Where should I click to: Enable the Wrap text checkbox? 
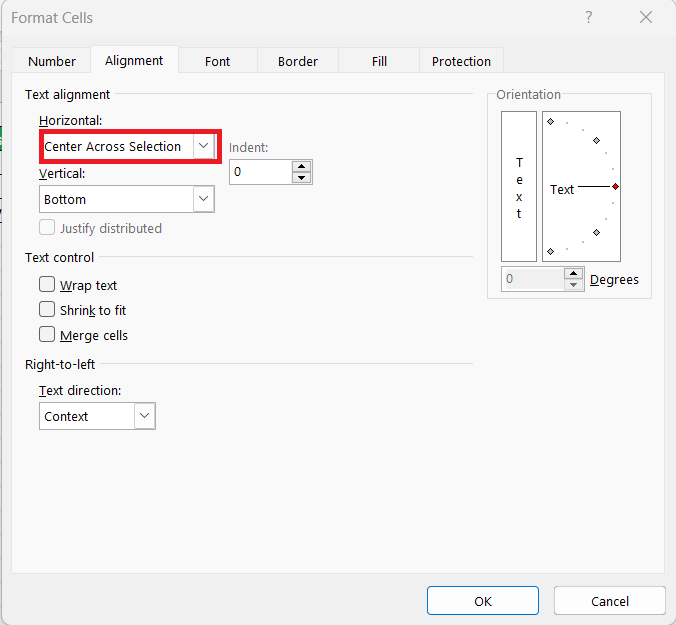47,284
